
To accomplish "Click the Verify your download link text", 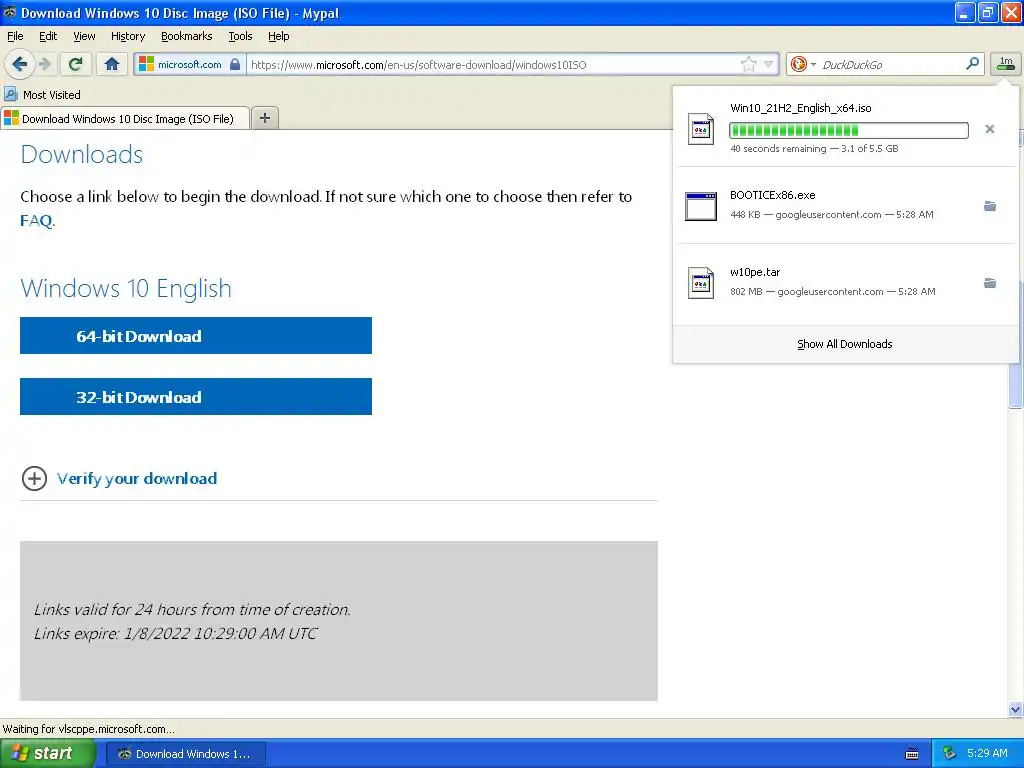I will click(x=136, y=479).
